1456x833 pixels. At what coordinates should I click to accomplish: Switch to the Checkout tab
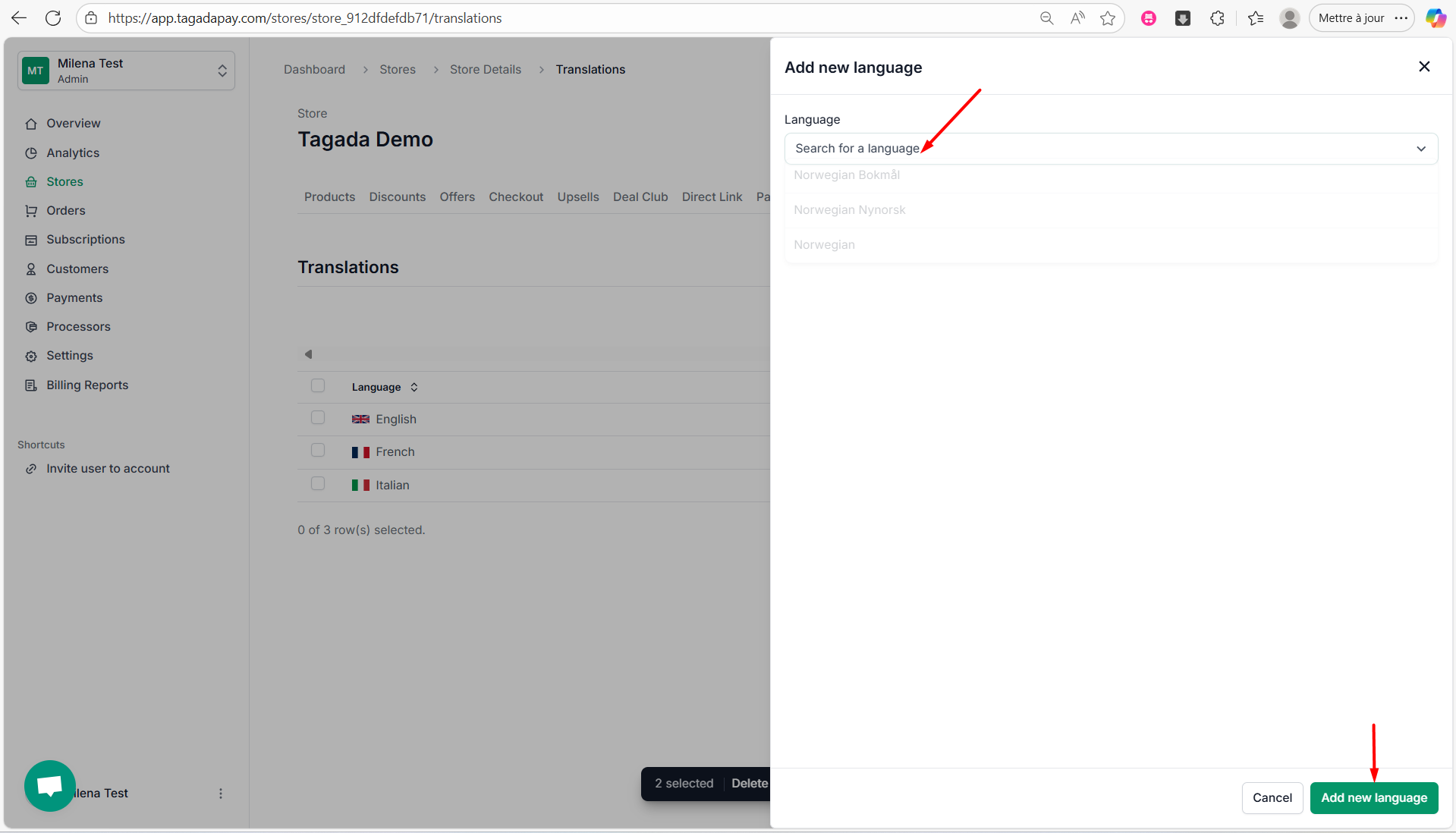(x=516, y=197)
